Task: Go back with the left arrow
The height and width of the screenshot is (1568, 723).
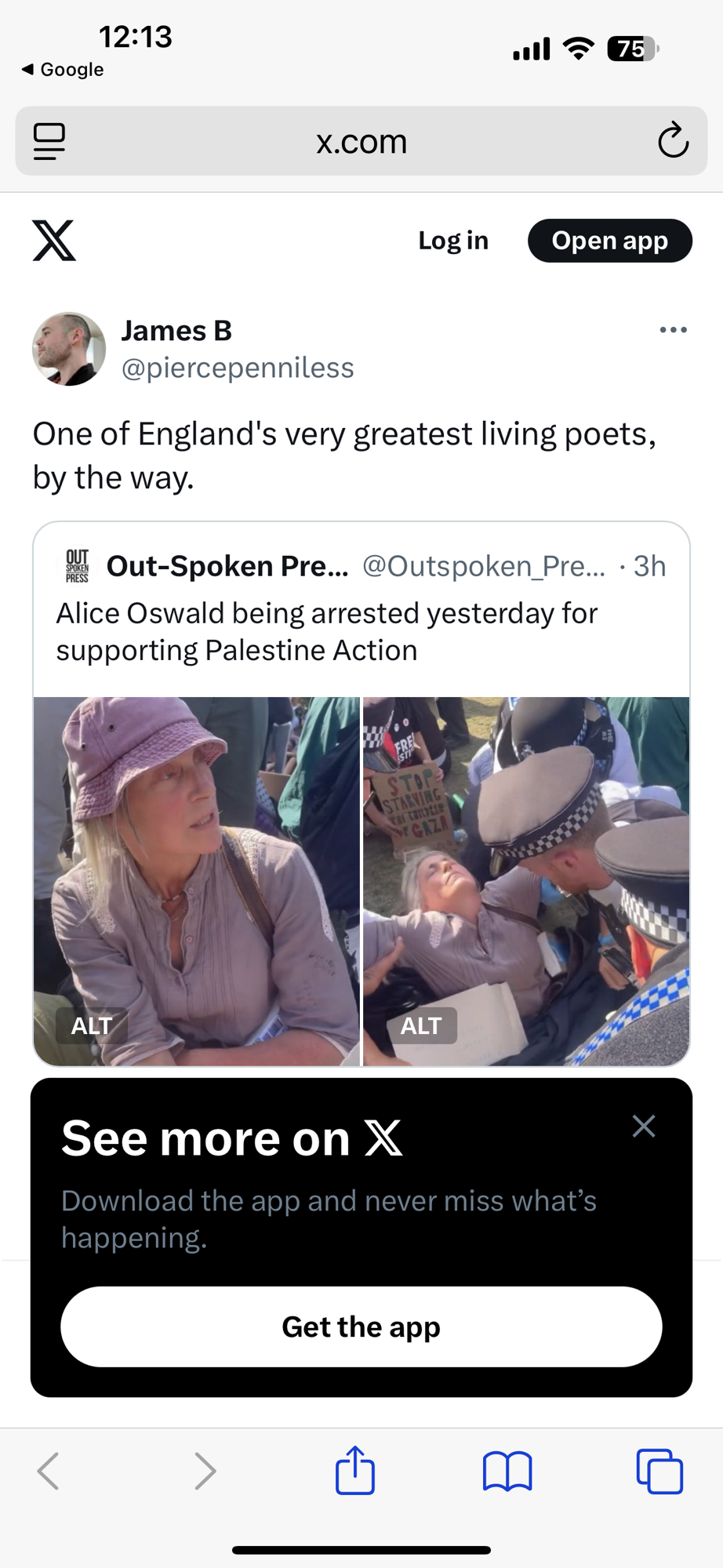Action: point(49,1471)
